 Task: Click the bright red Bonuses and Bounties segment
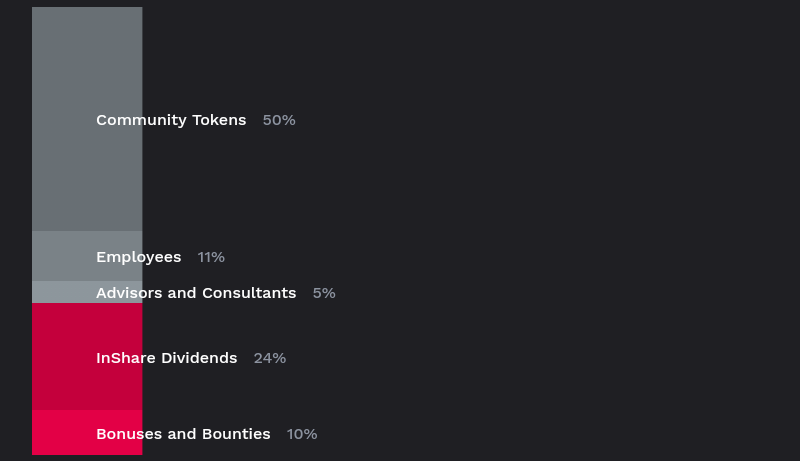tap(62, 433)
